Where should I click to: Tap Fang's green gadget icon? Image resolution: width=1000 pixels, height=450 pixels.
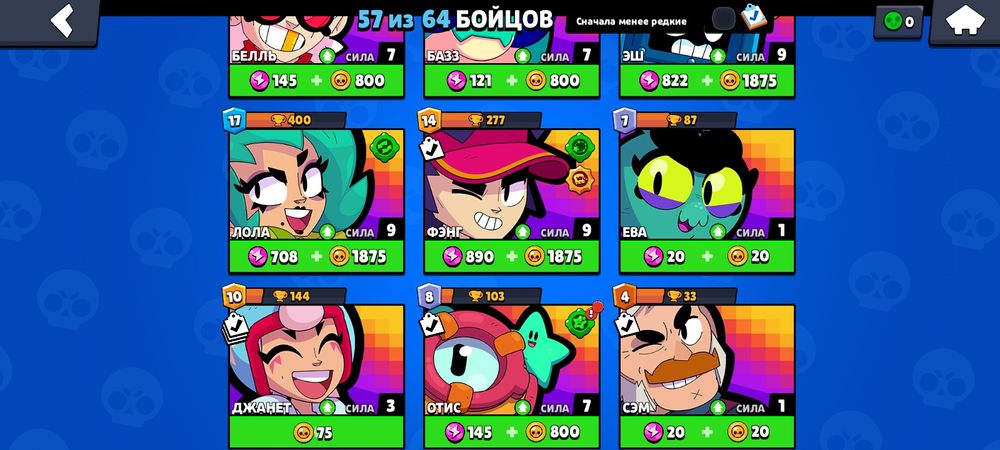(x=579, y=147)
